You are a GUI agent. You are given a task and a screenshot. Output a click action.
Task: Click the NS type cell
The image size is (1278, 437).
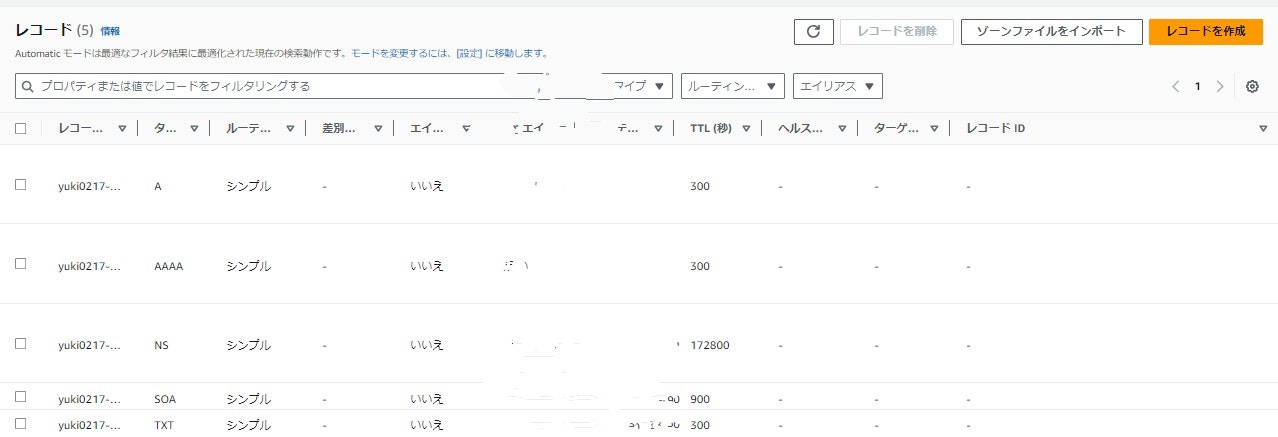161,346
